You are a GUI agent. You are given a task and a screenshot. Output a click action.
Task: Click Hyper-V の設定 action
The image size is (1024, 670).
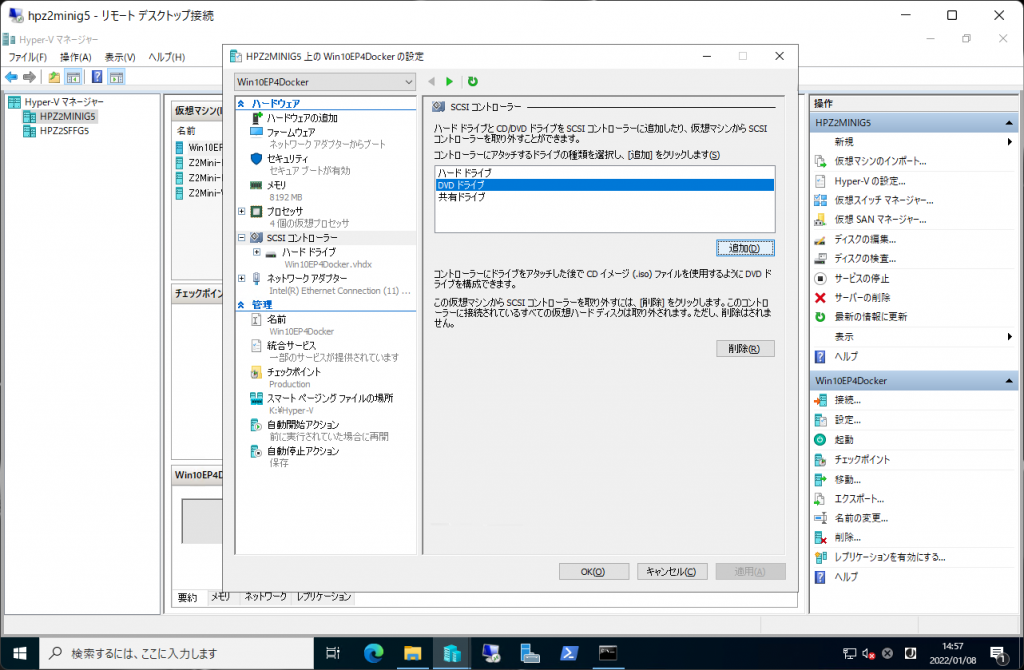pos(870,181)
